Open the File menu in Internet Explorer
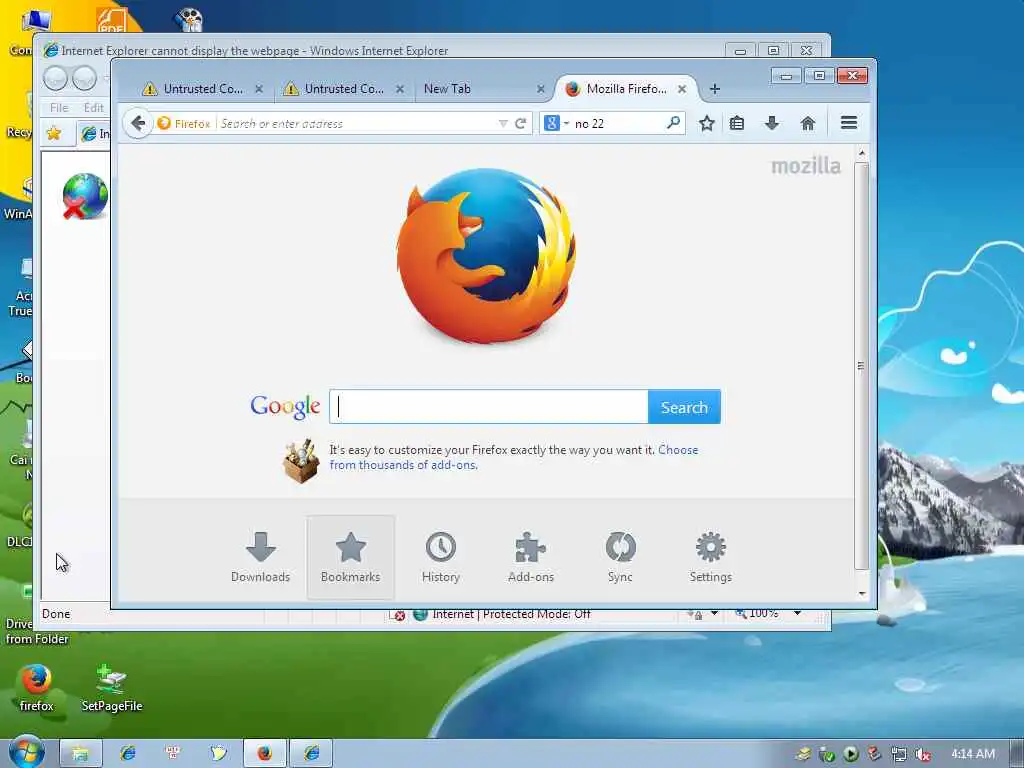The image size is (1024, 768). coord(59,108)
